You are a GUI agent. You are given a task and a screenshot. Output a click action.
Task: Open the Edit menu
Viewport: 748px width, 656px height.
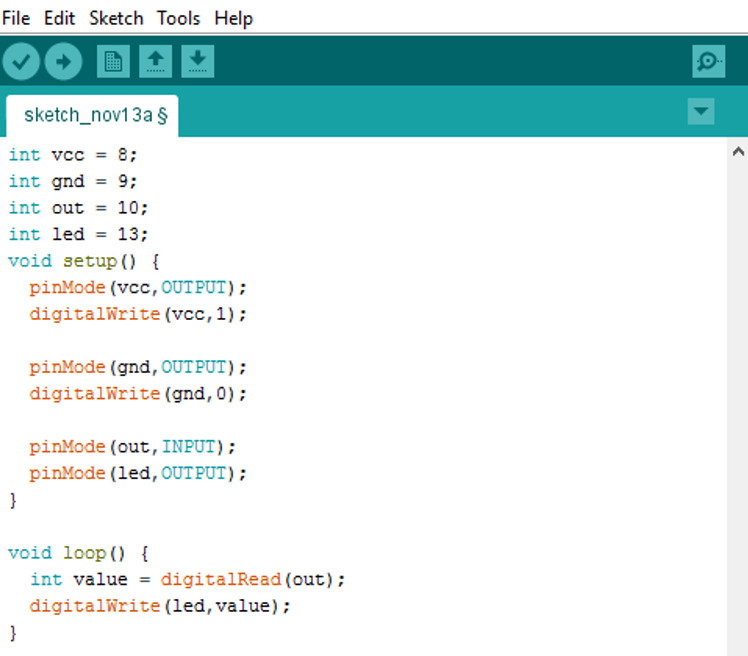click(59, 19)
